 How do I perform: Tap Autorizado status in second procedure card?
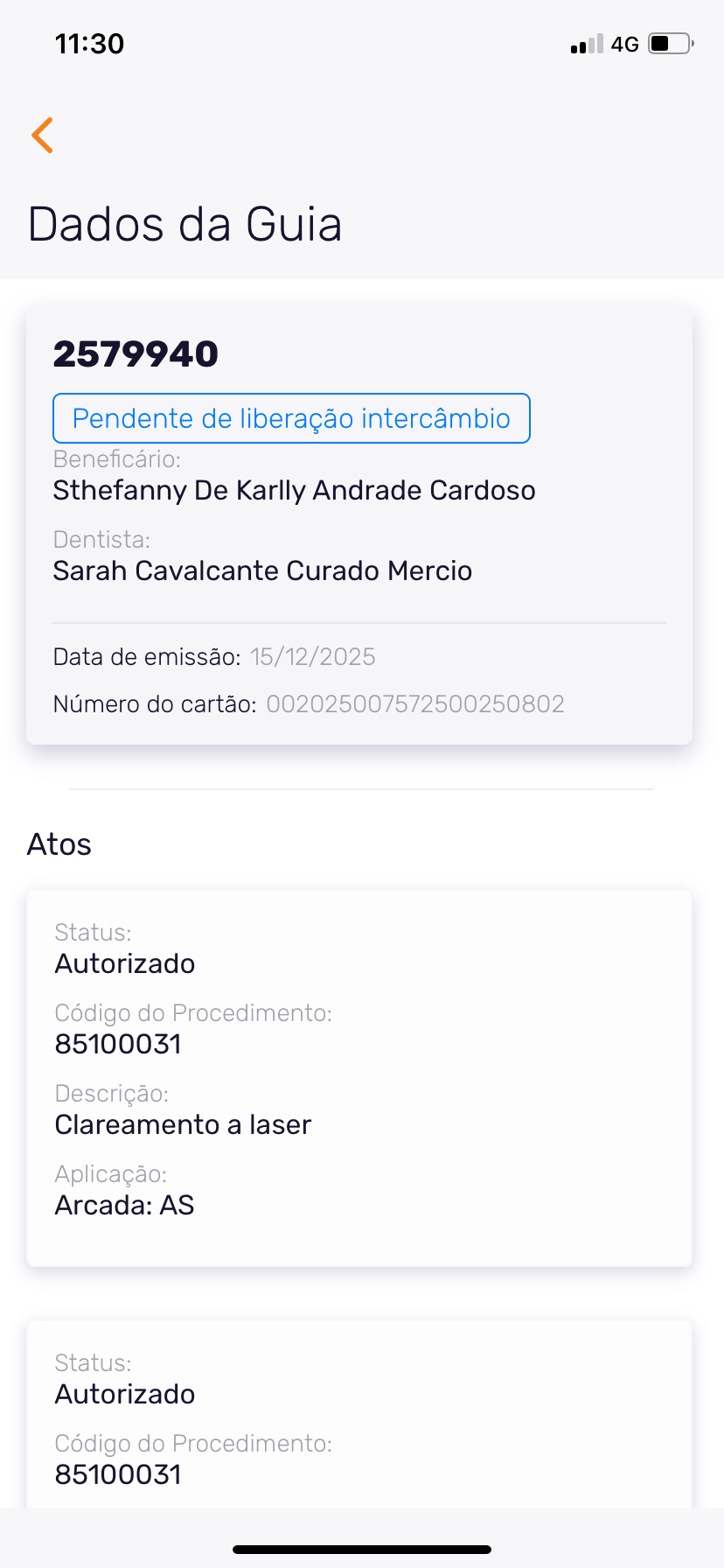(125, 1394)
